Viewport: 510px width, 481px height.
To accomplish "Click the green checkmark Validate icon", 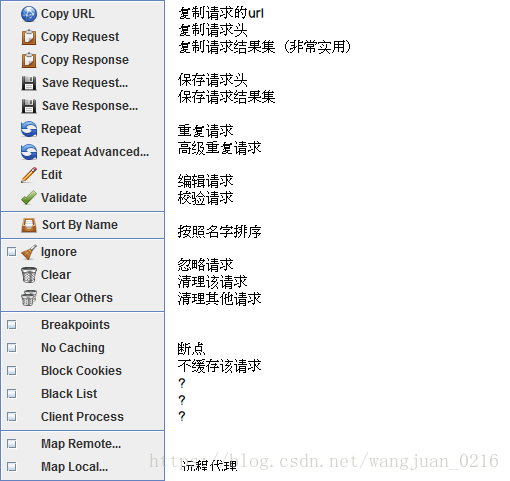I will tap(29, 197).
